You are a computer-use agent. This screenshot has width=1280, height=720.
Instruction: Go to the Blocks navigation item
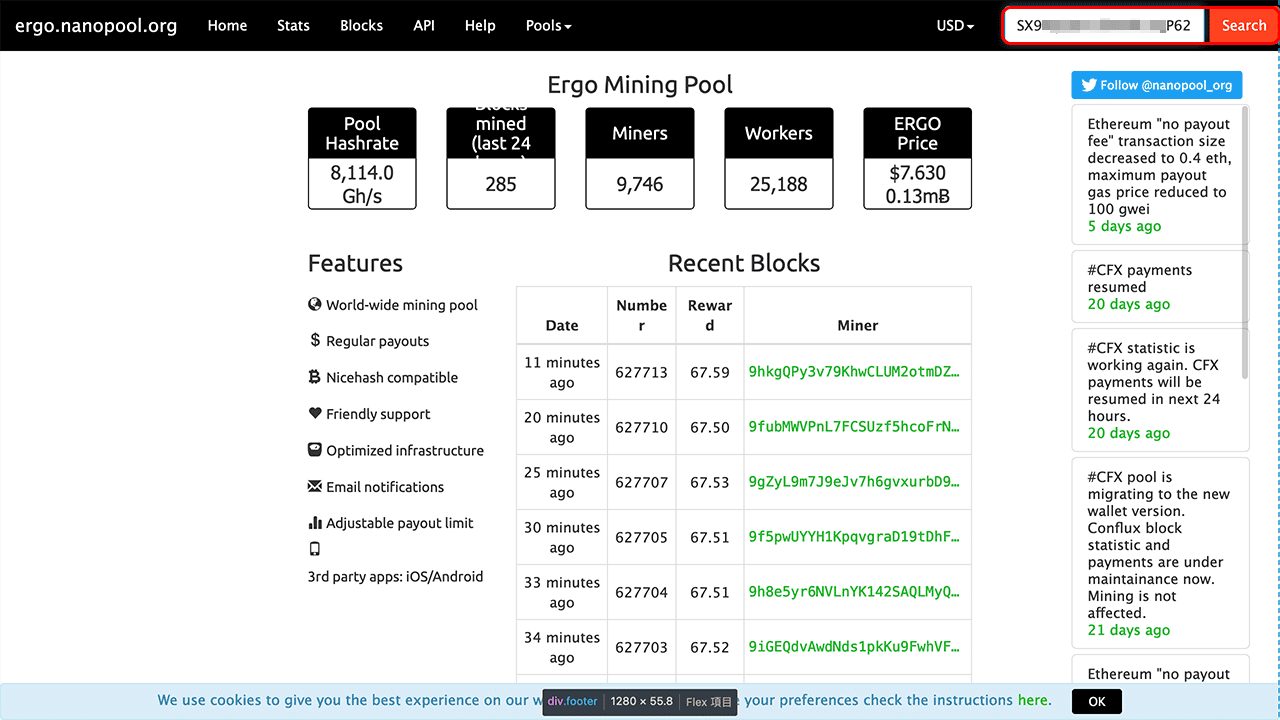click(x=361, y=26)
